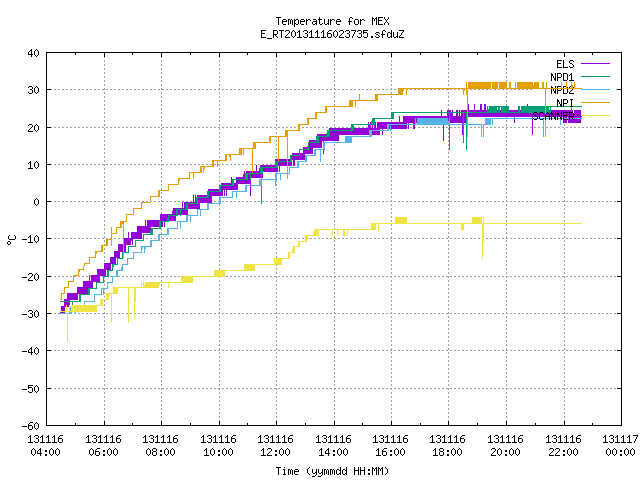
Task: Click the x-axis tick label 131116 20:00
Action: click(x=506, y=446)
